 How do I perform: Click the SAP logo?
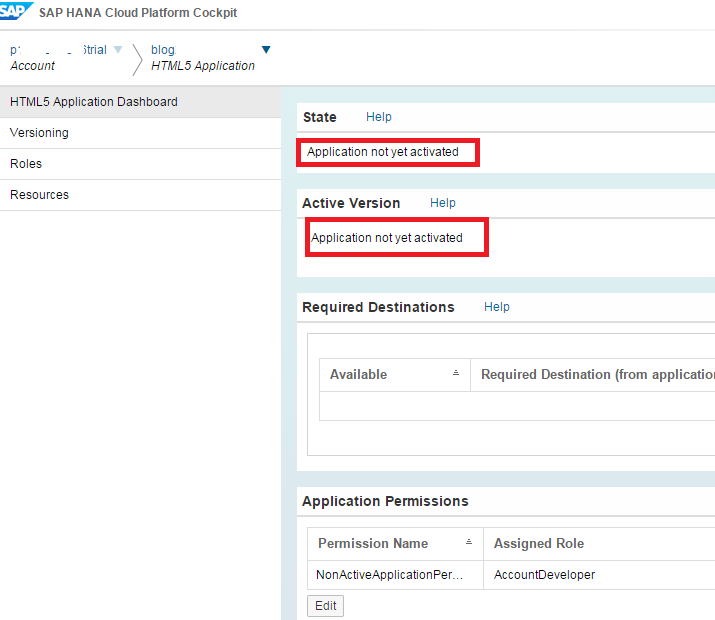(15, 11)
